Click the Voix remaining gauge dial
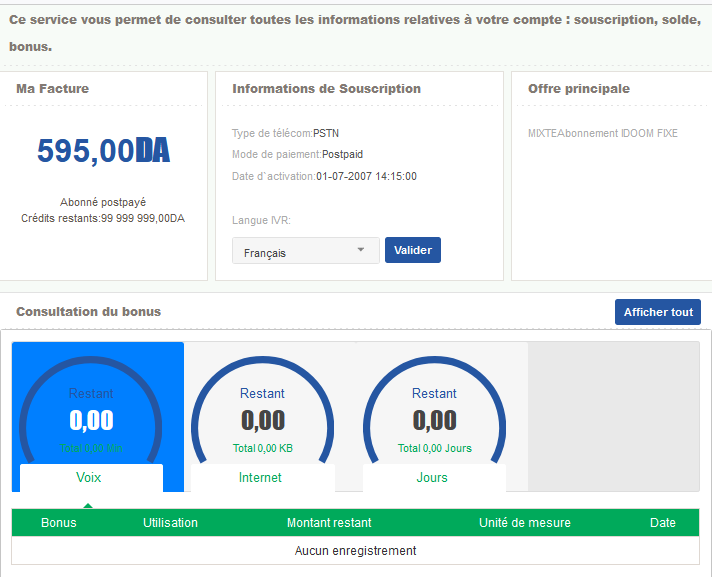The image size is (712, 577). pyautogui.click(x=91, y=410)
